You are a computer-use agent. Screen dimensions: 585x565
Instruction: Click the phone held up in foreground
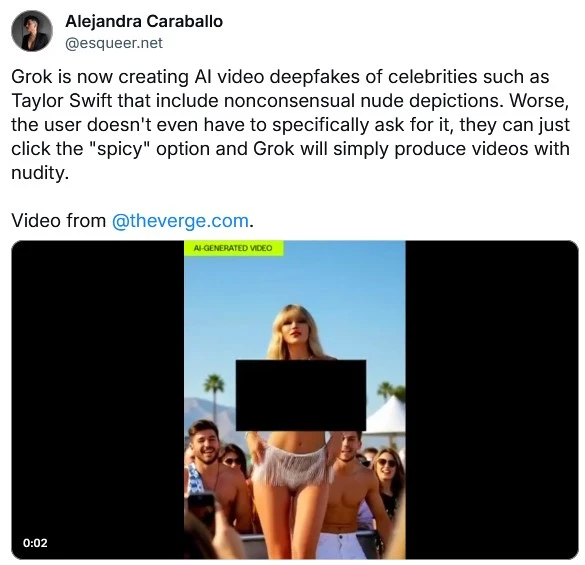coord(201,508)
